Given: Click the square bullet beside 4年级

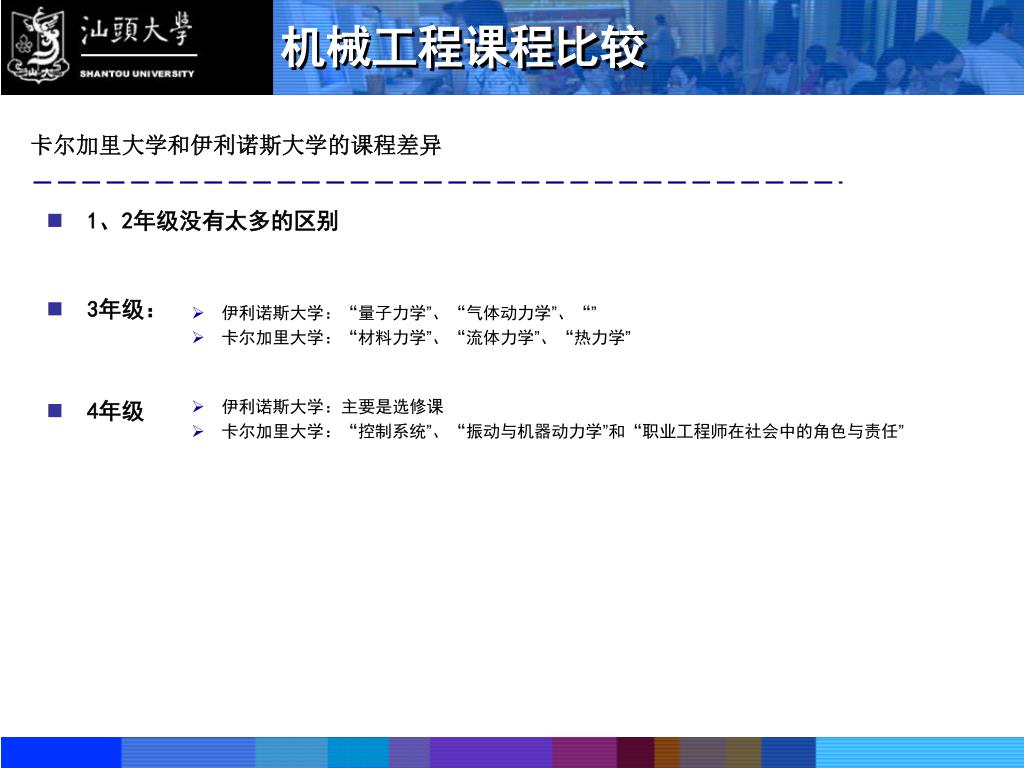Looking at the screenshot, I should pyautogui.click(x=55, y=410).
